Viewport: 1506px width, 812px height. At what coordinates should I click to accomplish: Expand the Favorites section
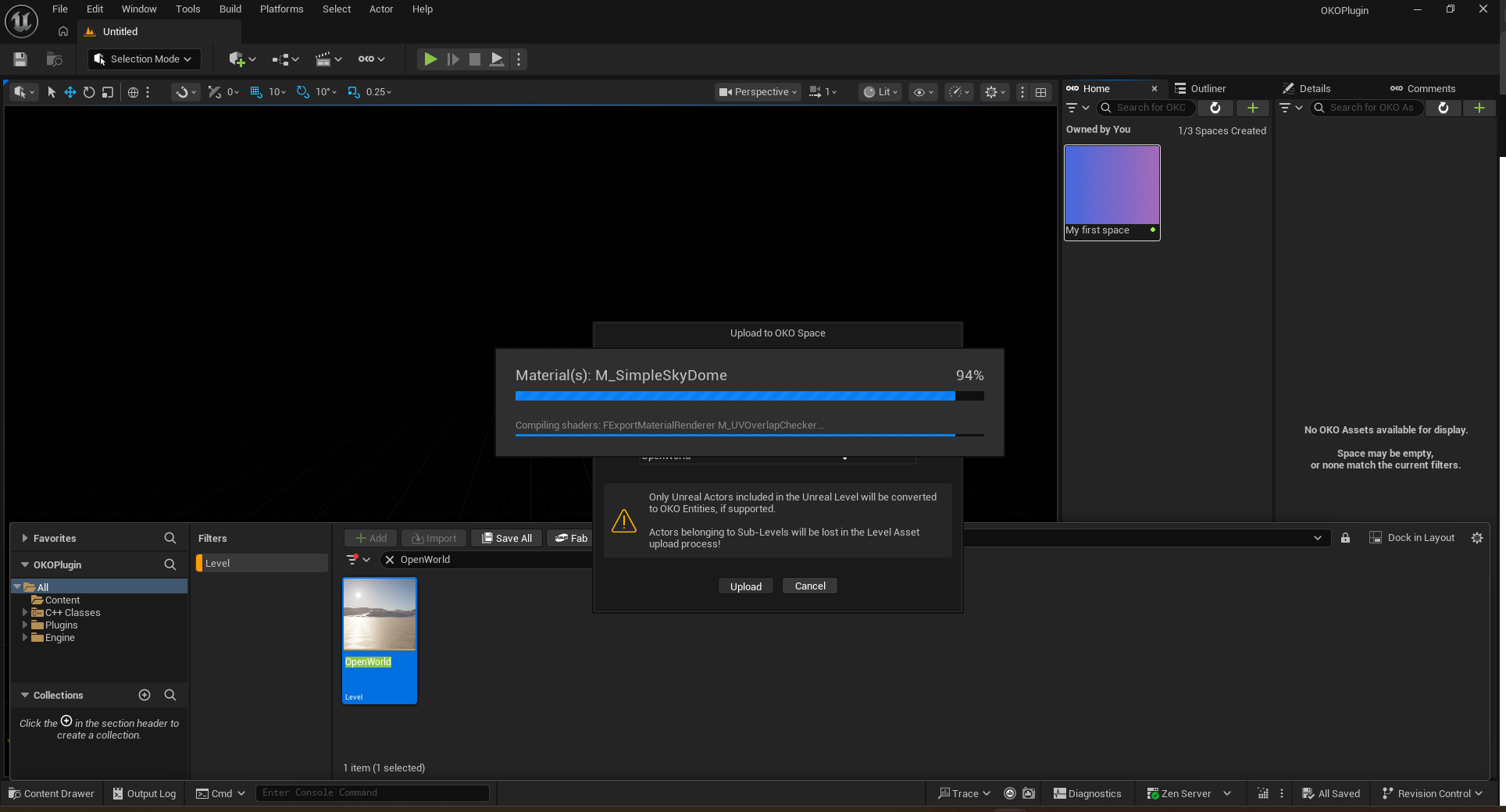point(25,538)
